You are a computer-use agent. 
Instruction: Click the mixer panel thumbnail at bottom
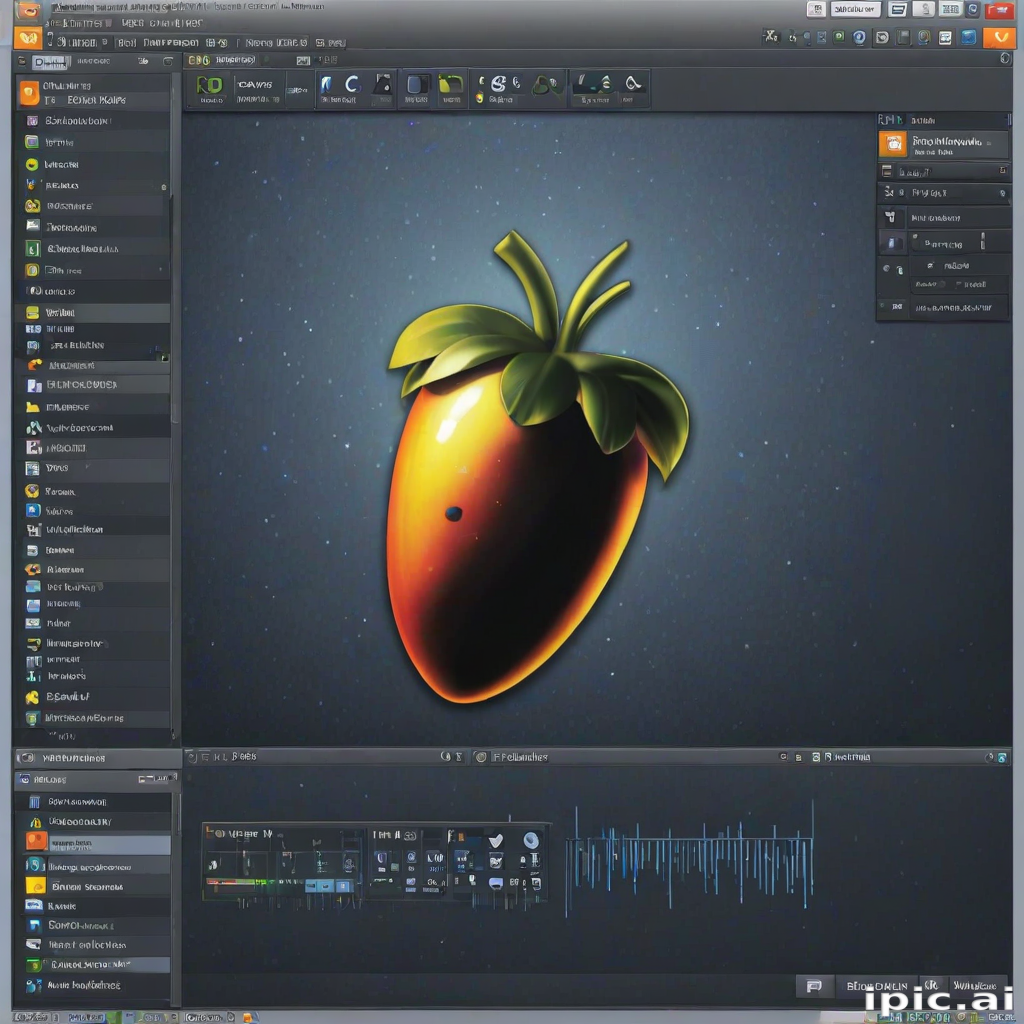pos(375,863)
